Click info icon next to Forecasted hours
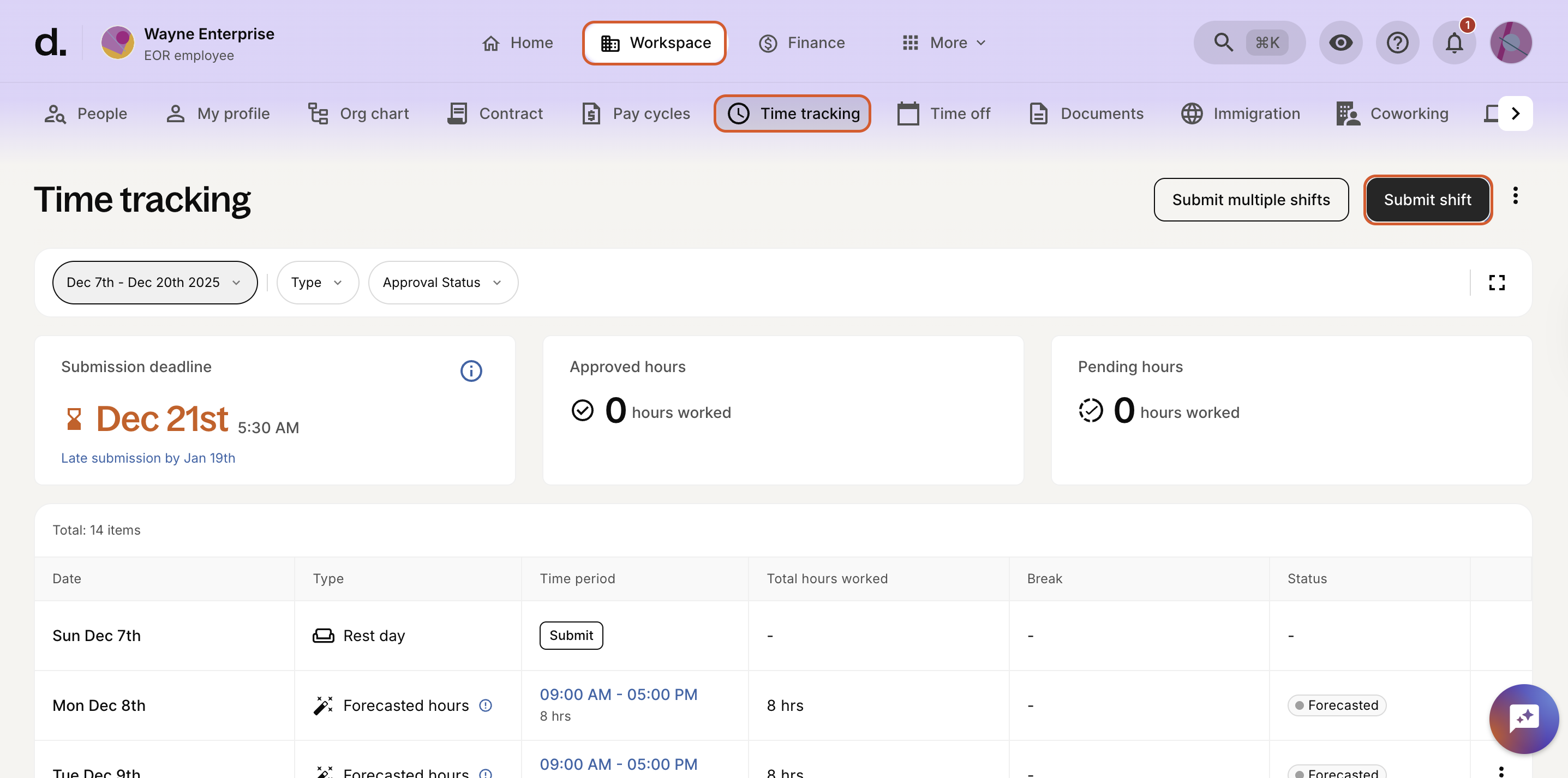 pos(485,705)
